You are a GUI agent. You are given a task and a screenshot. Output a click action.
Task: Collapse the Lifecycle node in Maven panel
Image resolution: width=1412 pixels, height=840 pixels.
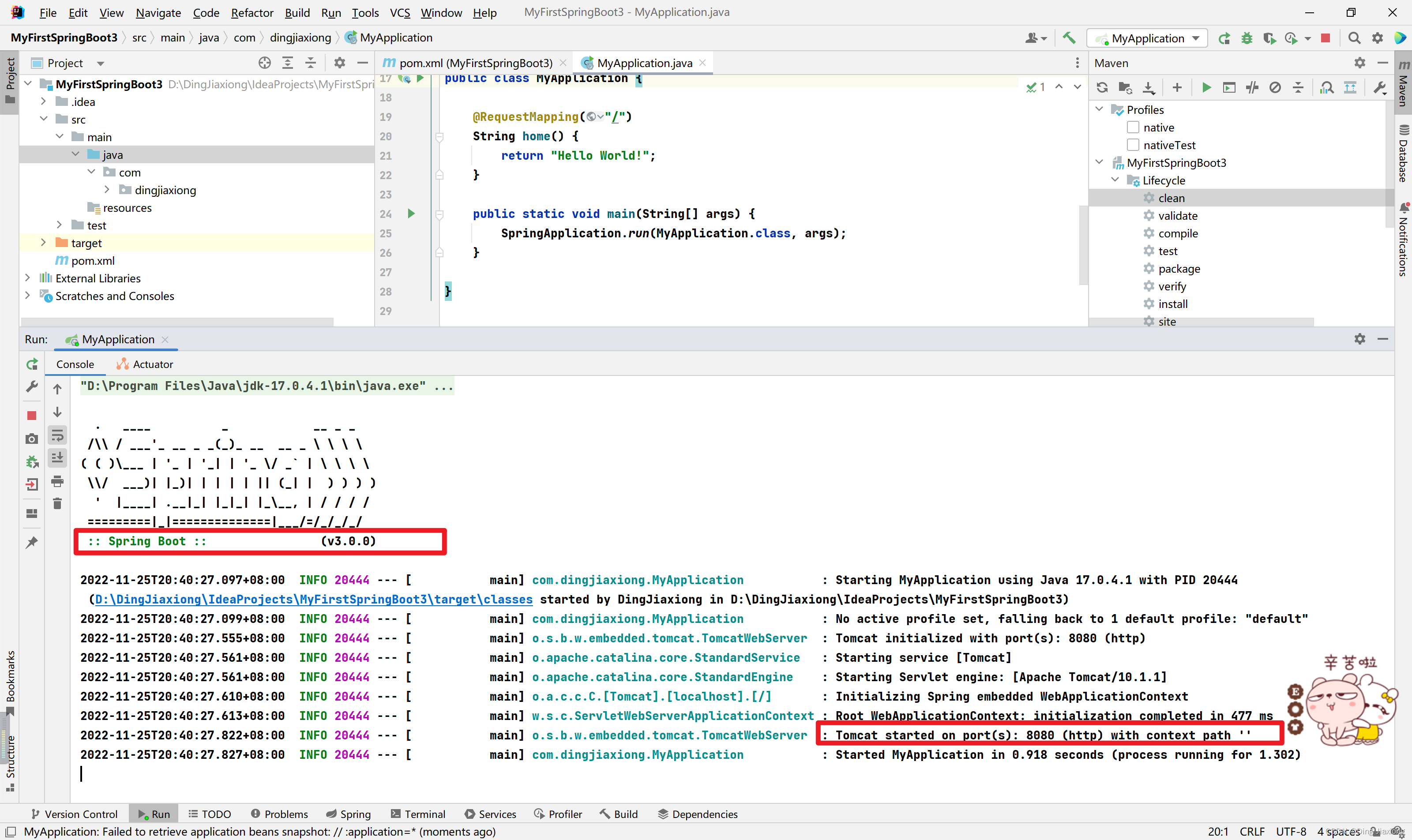[1115, 180]
